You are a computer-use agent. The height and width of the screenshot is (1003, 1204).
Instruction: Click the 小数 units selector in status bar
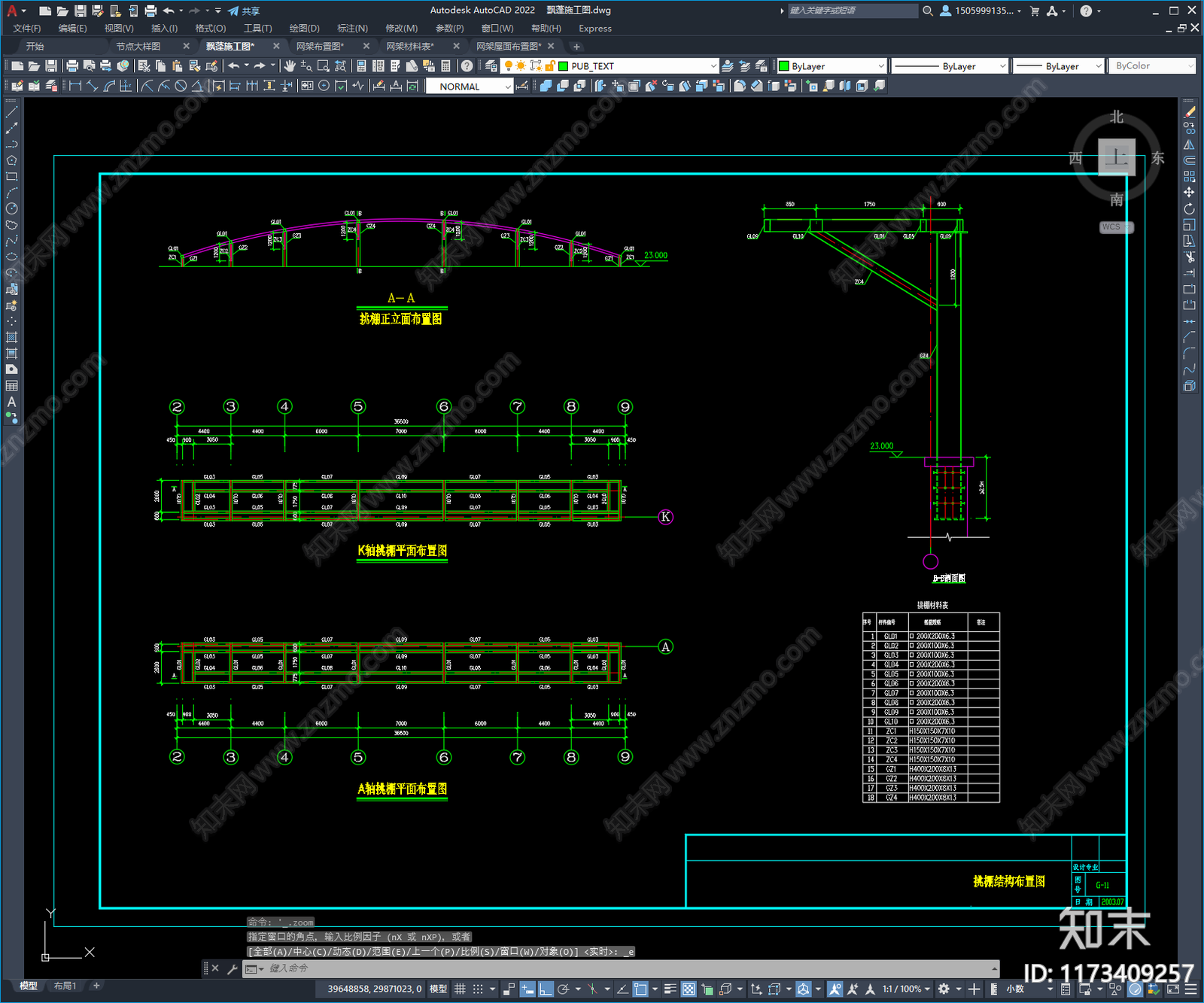pos(1016,989)
